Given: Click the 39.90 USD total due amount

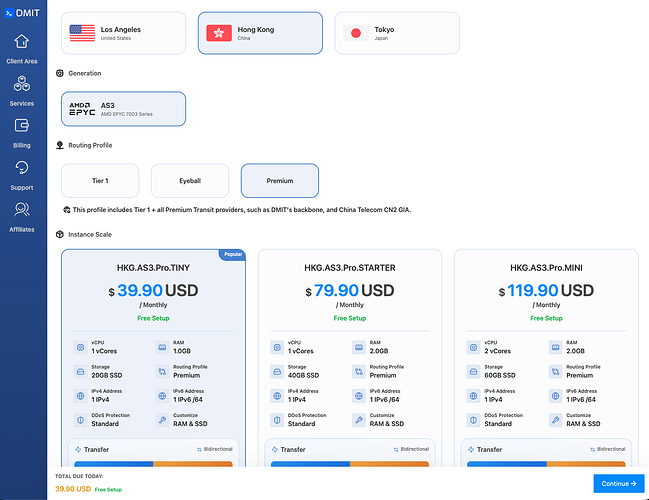Looking at the screenshot, I should [x=73, y=489].
